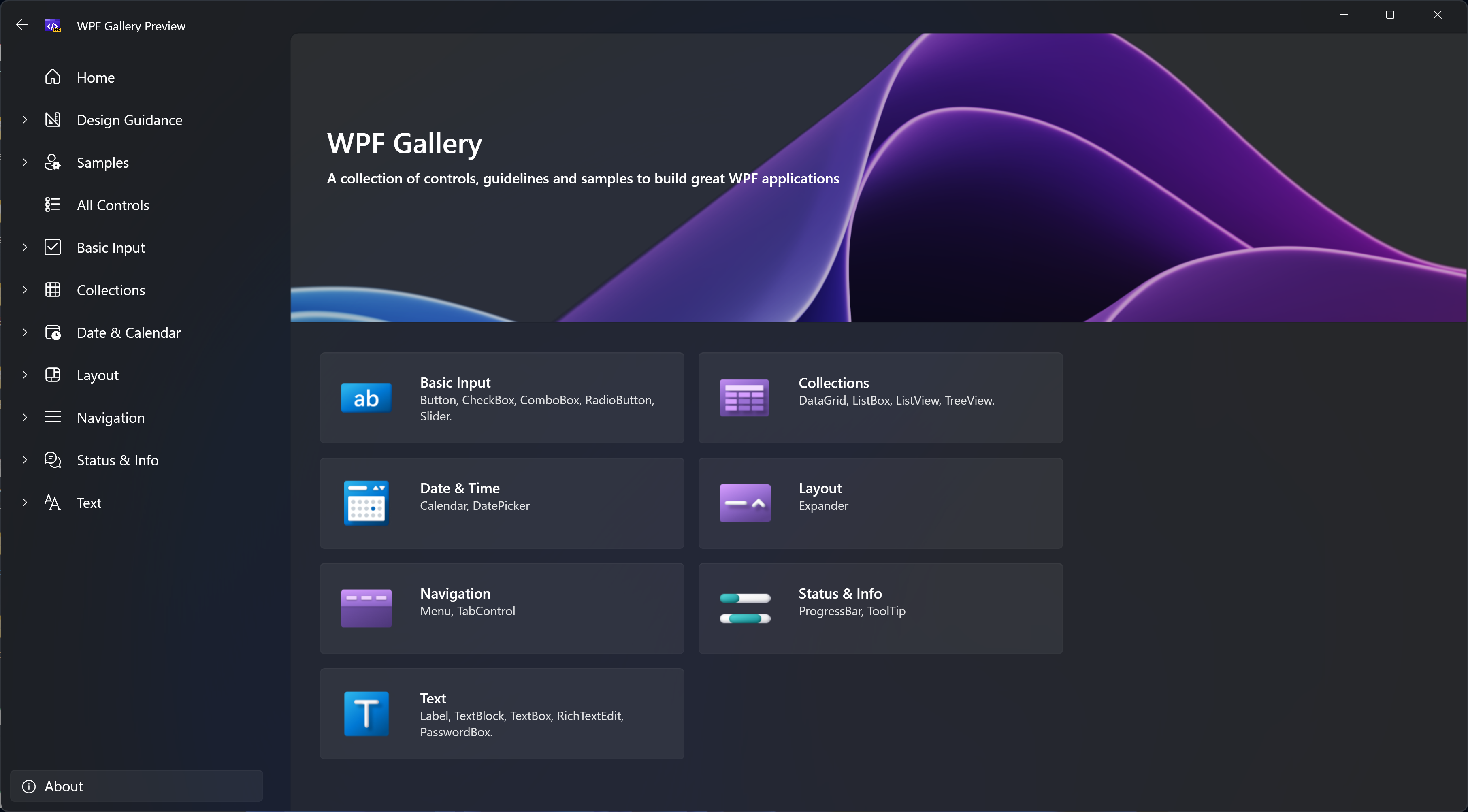Go to Home in the sidebar
Screen dimensions: 1468x812
tap(96, 77)
